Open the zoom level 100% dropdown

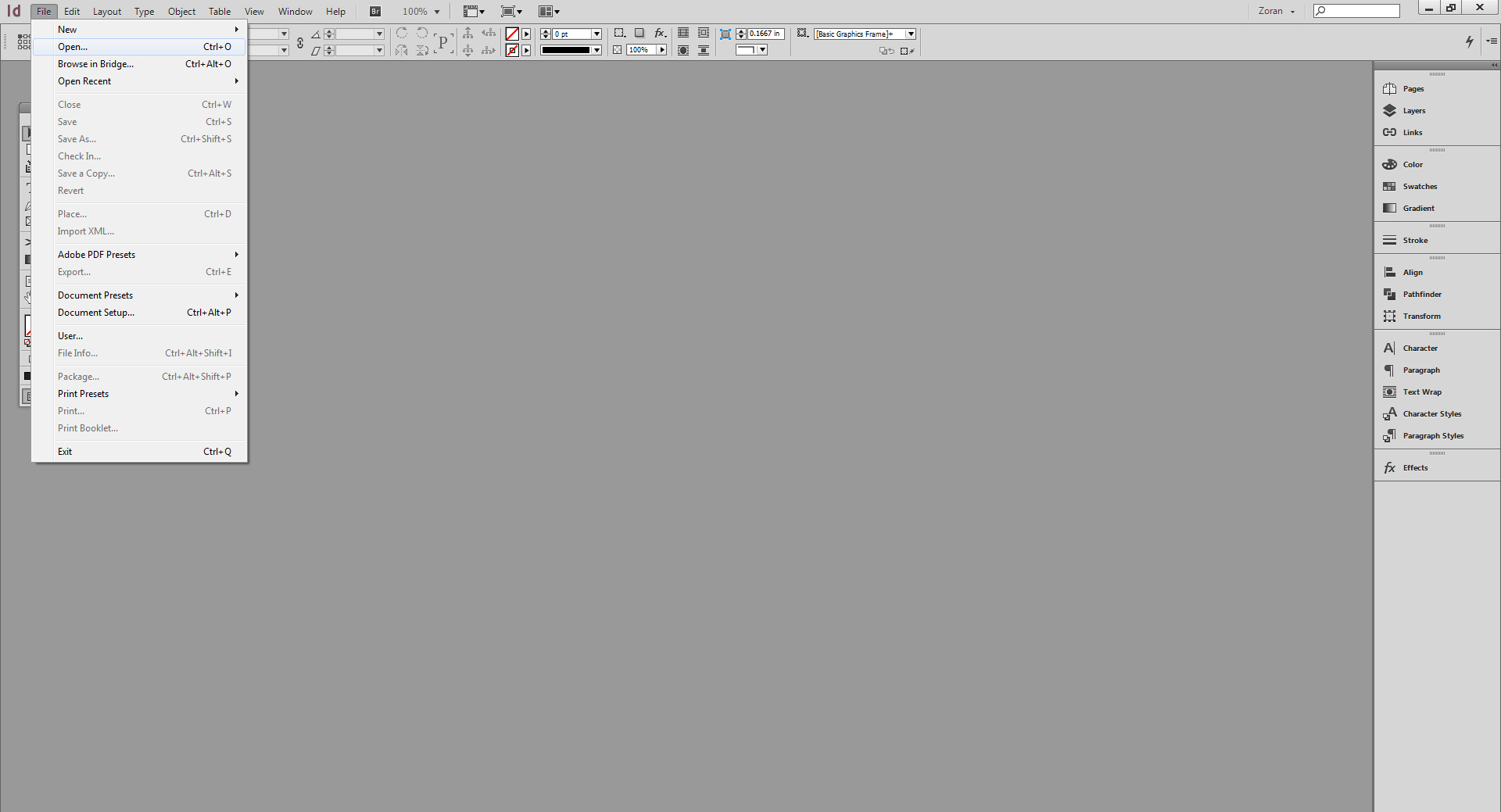(437, 12)
